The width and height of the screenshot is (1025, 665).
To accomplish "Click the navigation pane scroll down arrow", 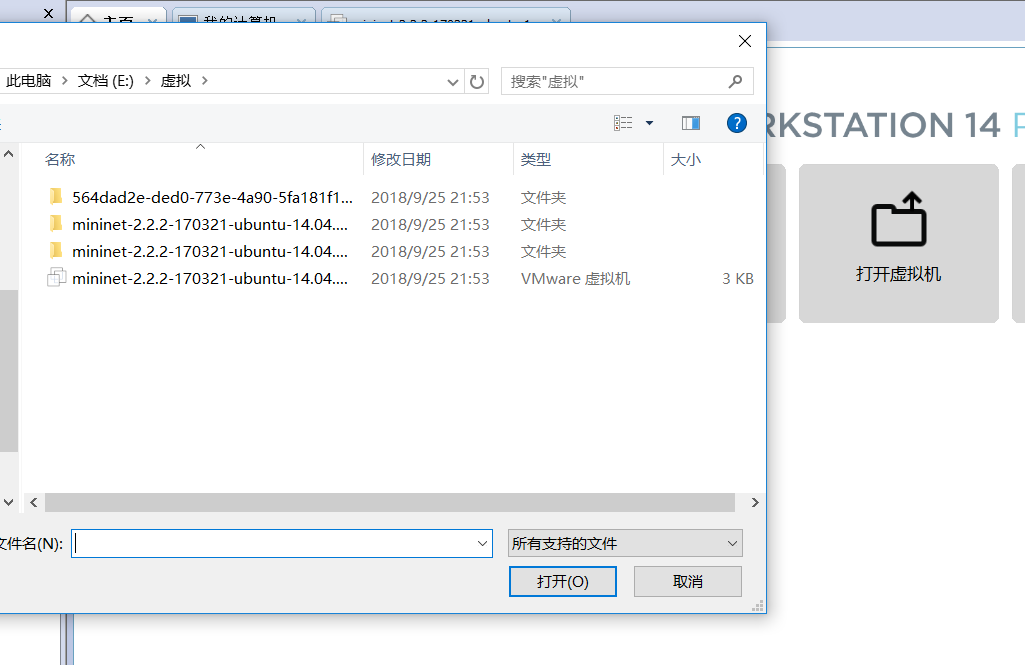I will click(x=8, y=502).
